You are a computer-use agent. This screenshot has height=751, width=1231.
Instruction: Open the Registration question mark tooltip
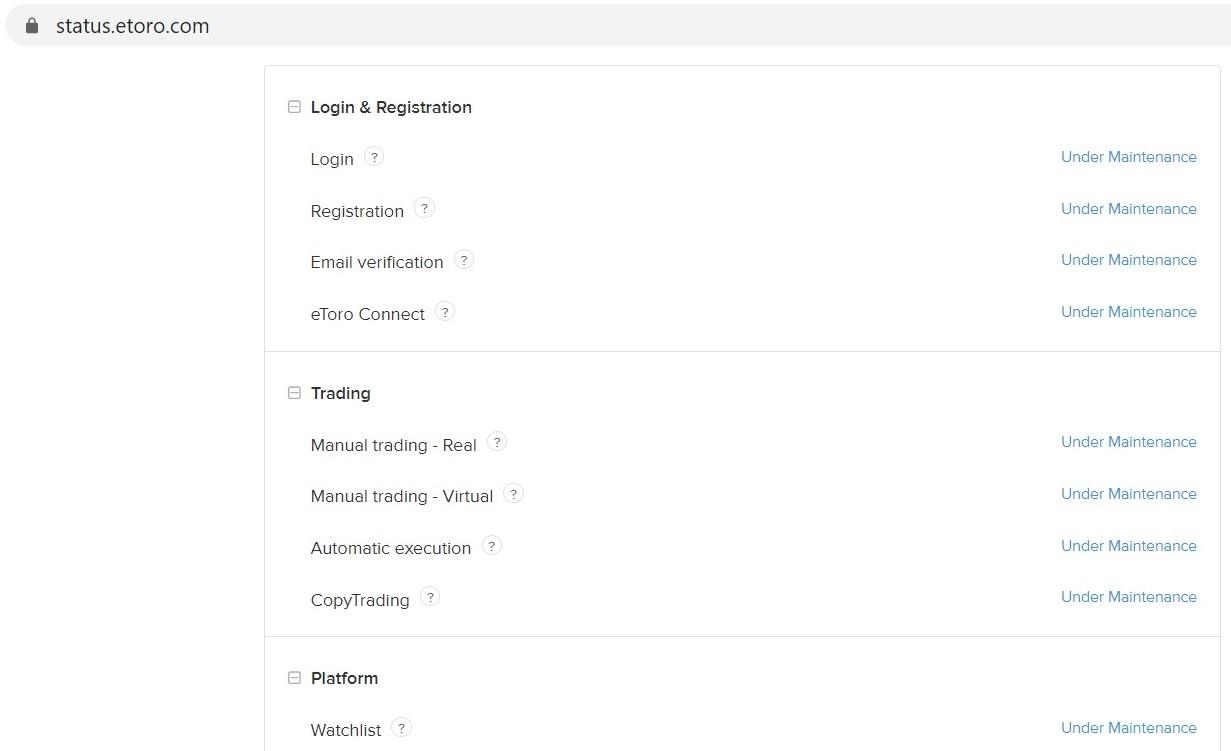(x=424, y=209)
